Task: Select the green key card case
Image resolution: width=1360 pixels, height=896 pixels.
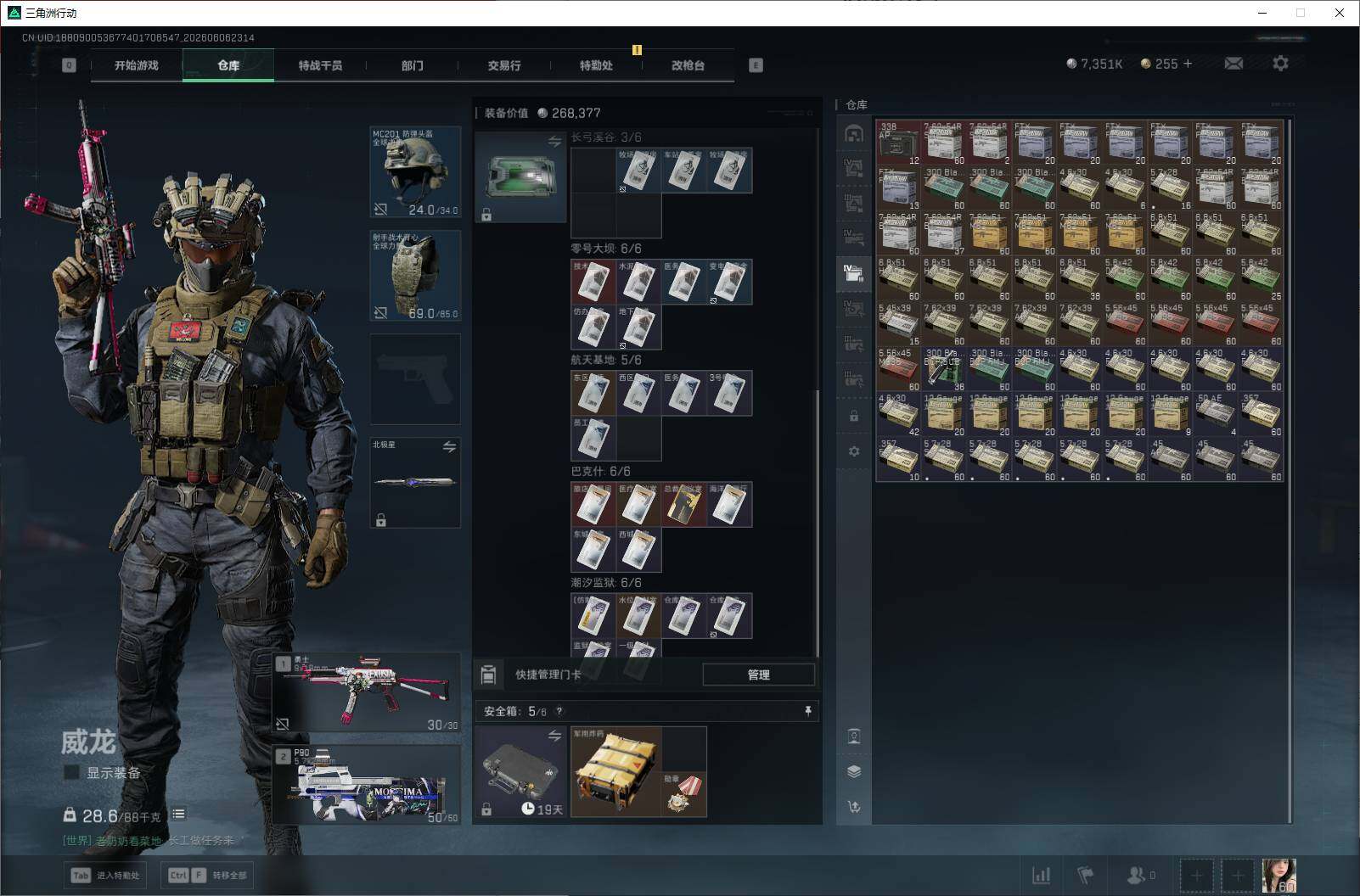Action: [520, 176]
